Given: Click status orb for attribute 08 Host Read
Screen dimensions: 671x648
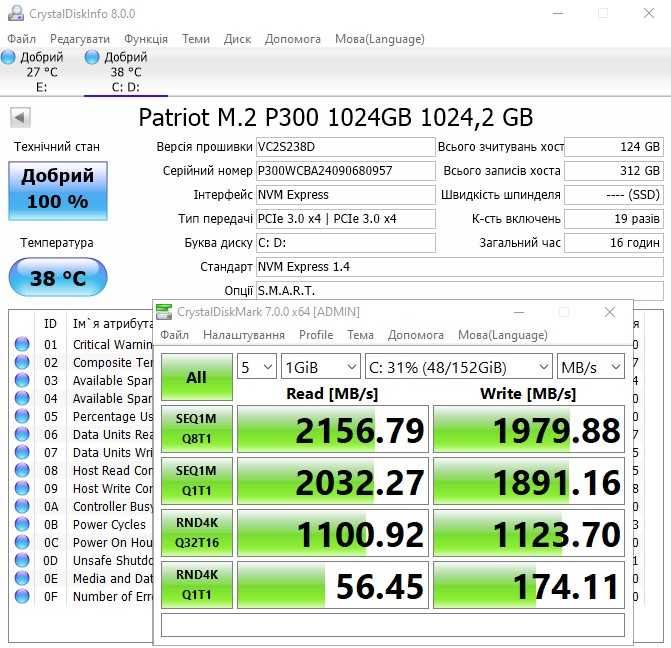Looking at the screenshot, I should 22,470.
